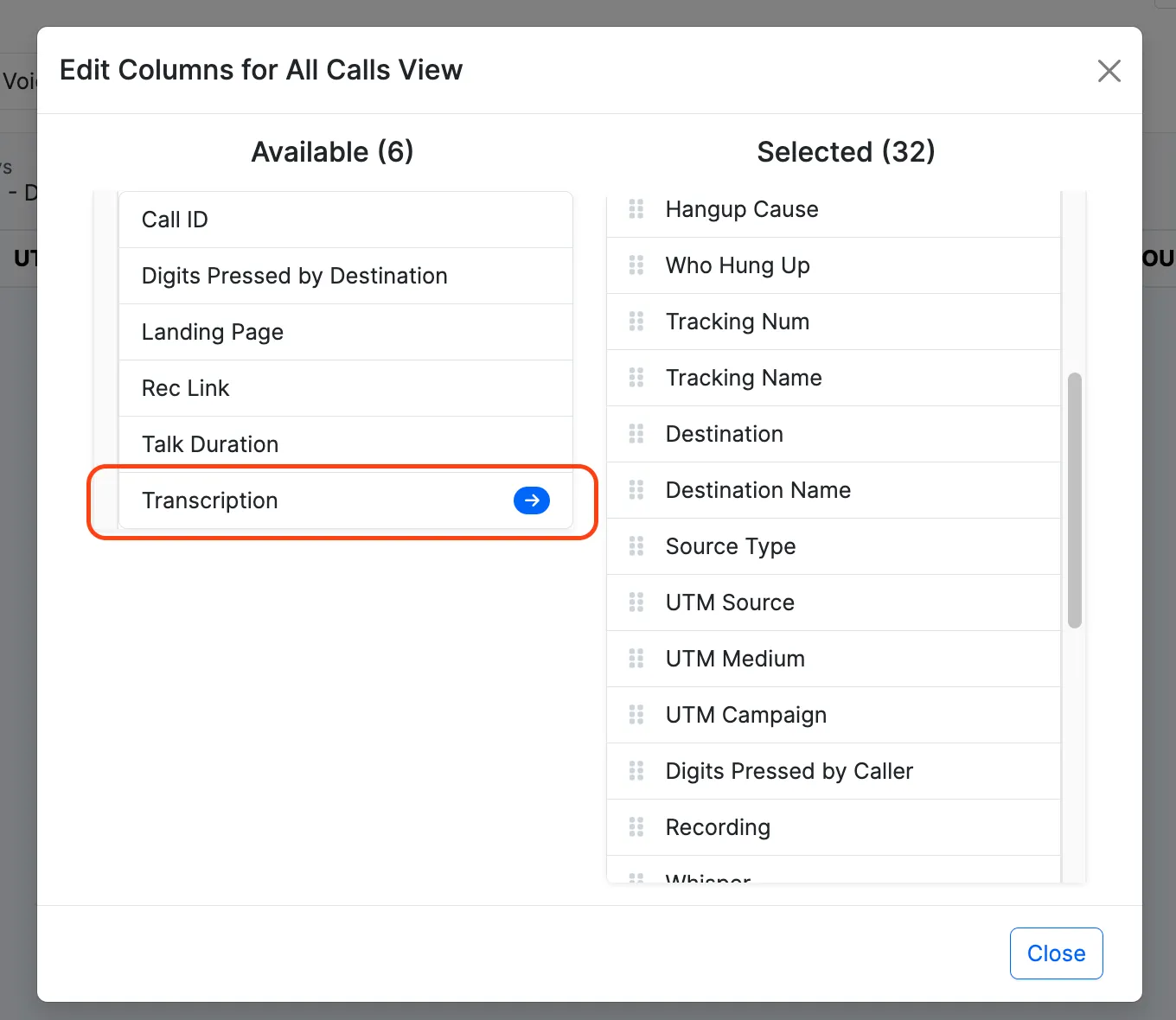This screenshot has width=1176, height=1020.
Task: Select Call ID in the Available list
Action: coord(346,220)
